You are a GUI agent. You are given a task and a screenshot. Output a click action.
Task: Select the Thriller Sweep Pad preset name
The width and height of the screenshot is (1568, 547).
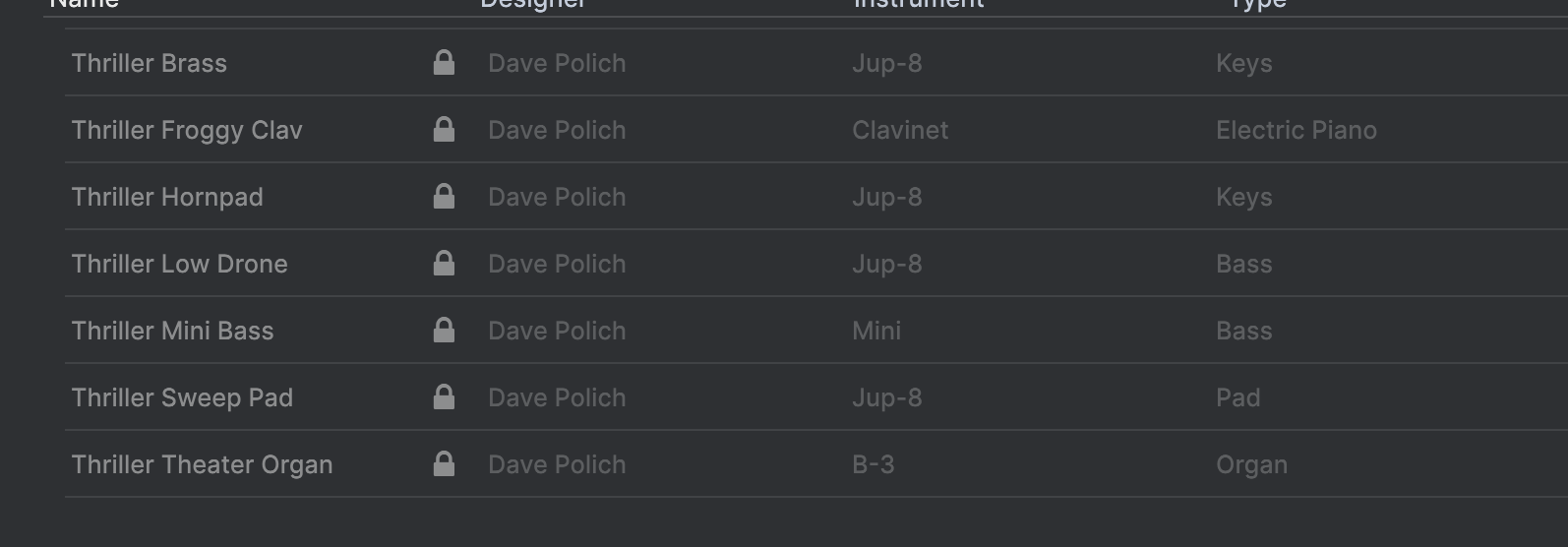pos(182,398)
